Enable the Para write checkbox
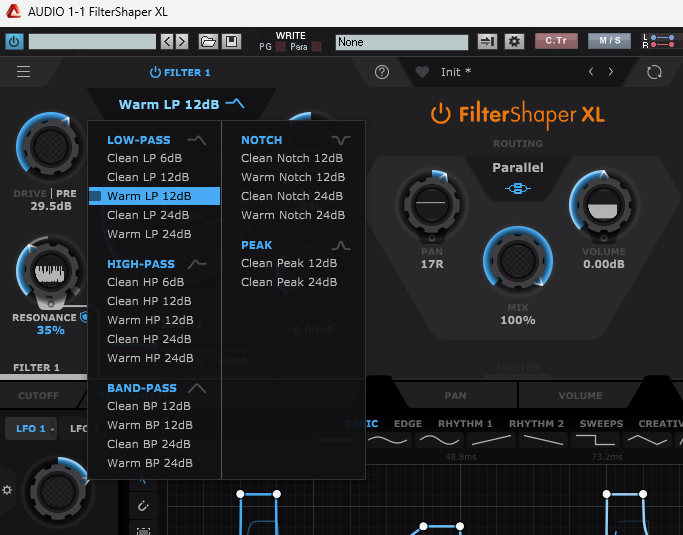This screenshot has height=535, width=683. tap(317, 47)
